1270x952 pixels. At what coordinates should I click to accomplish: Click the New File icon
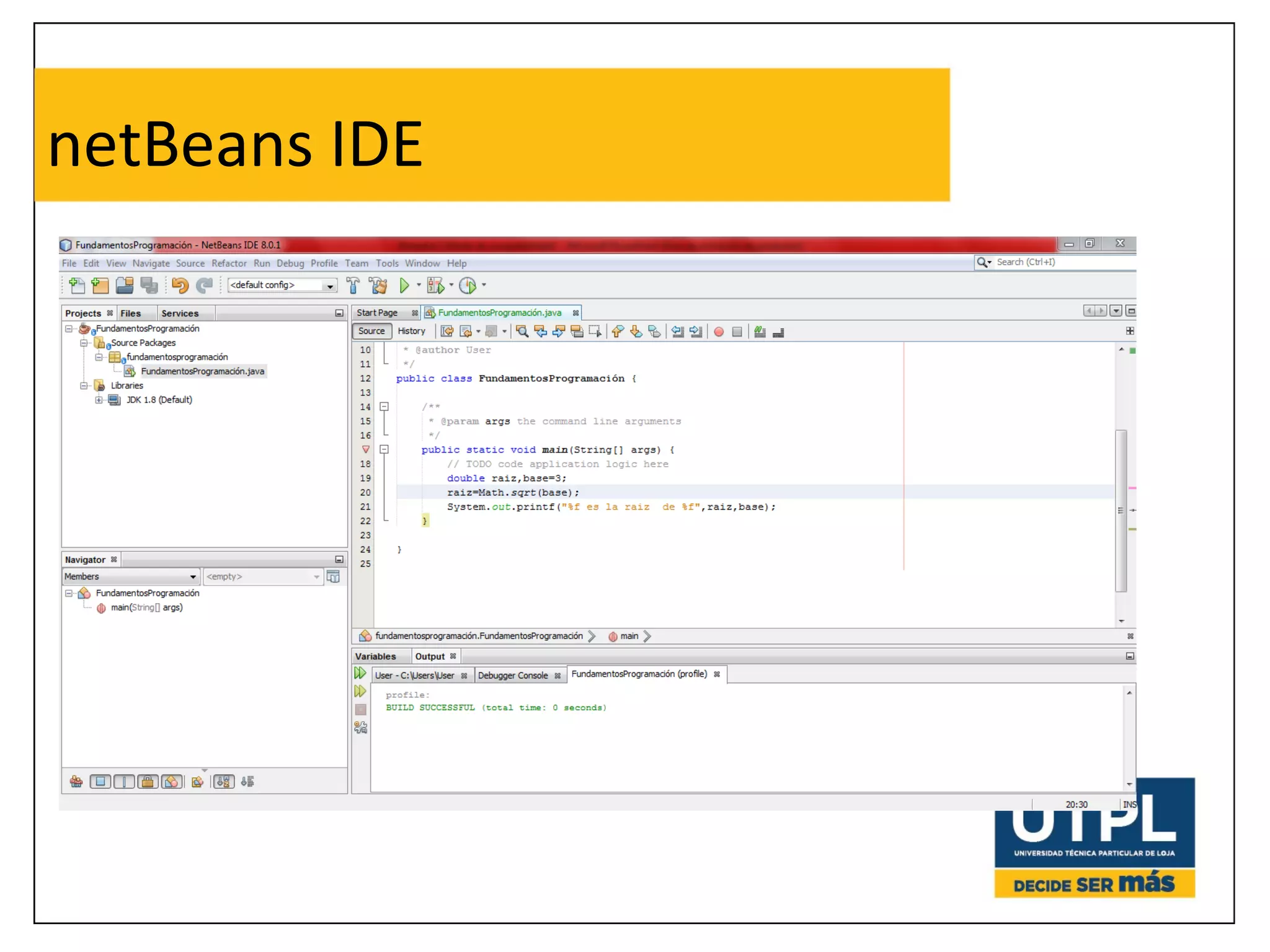click(x=77, y=285)
